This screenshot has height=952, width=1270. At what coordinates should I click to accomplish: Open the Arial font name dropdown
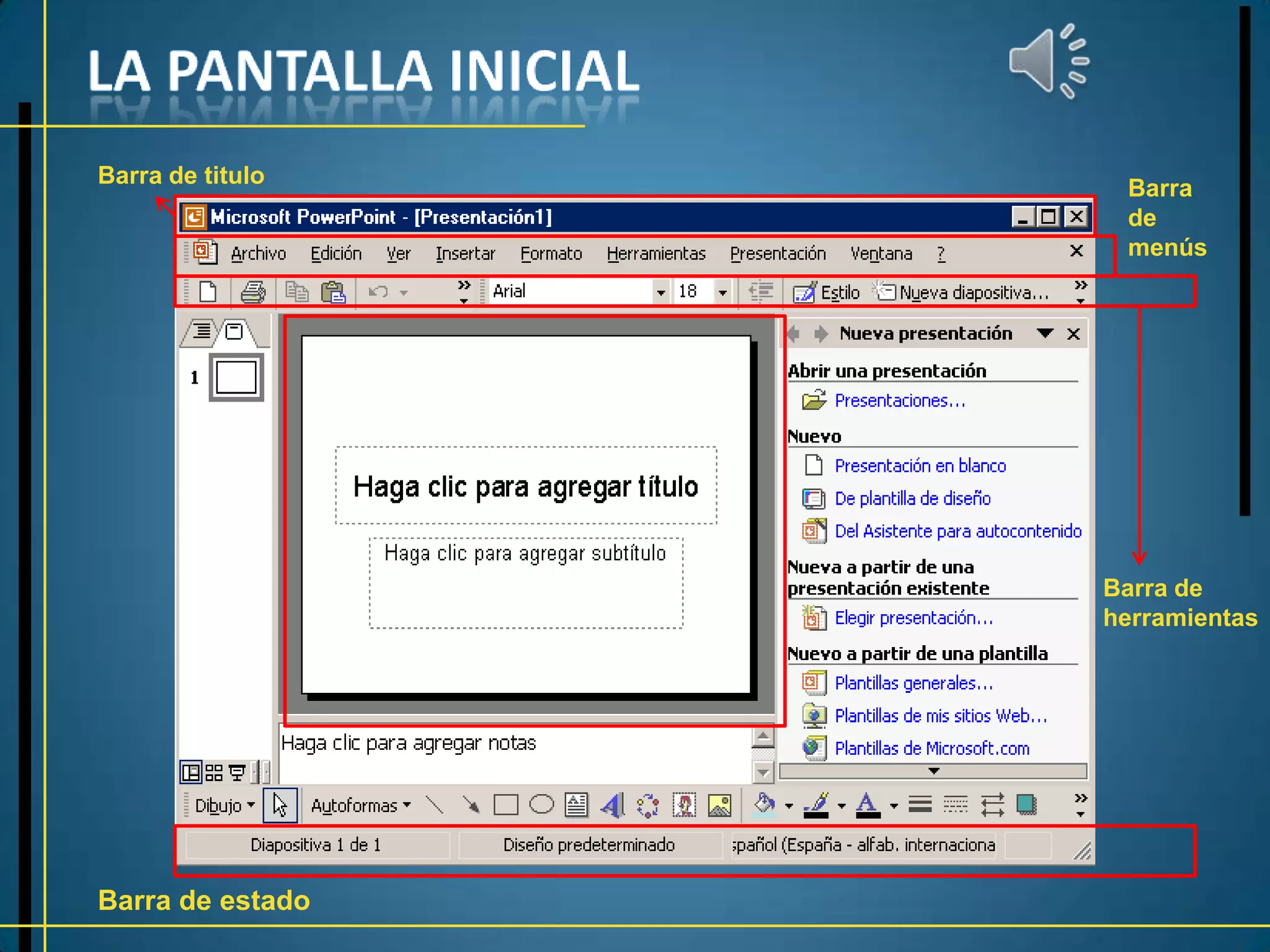[661, 292]
